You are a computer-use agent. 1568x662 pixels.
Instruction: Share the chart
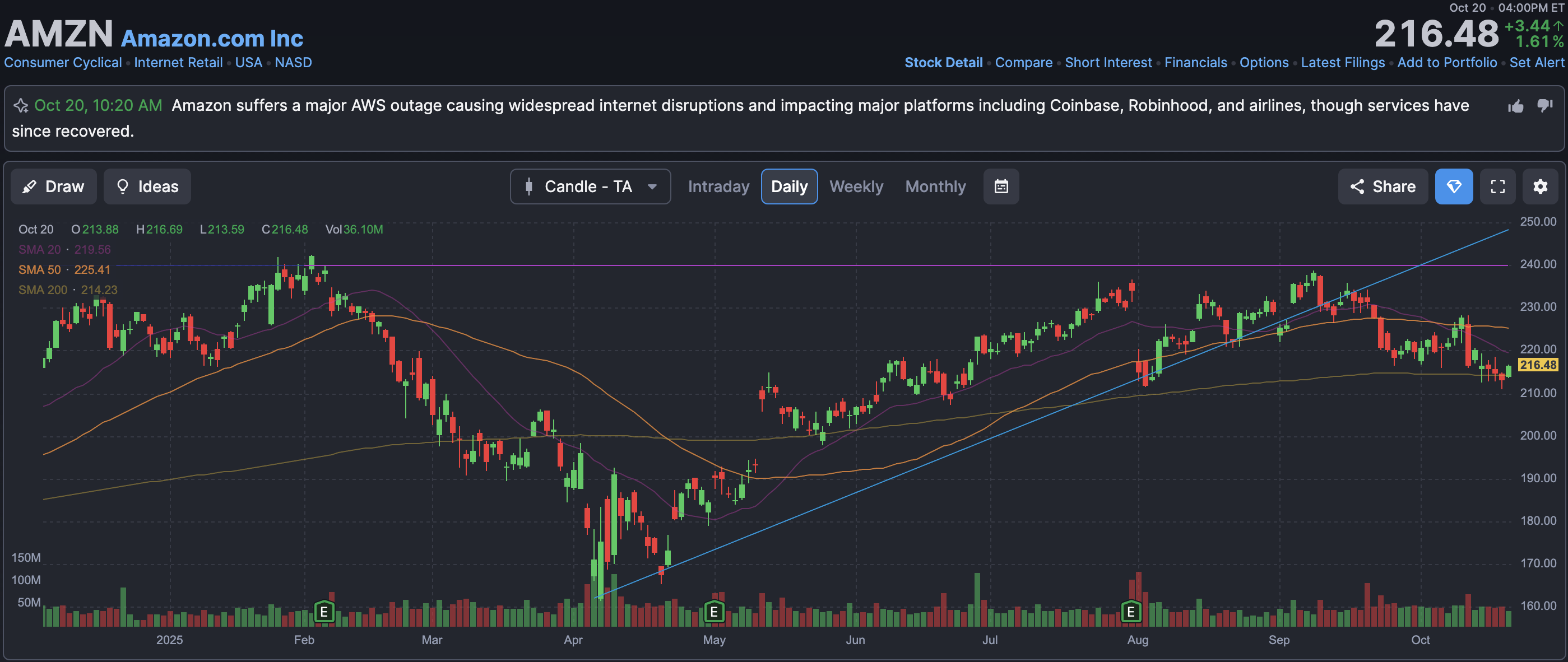tap(1383, 186)
